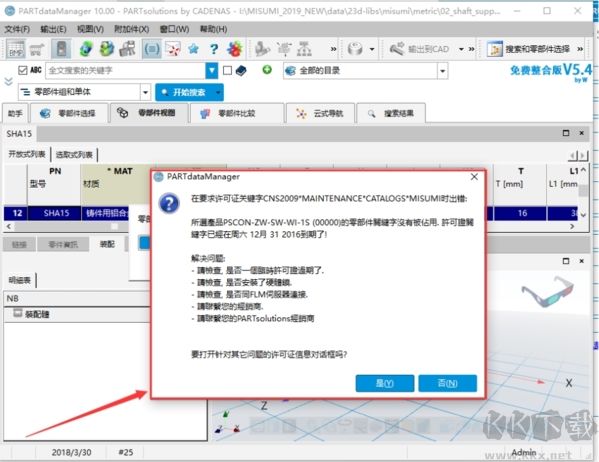Screen dimensions: 599x462
Task: Click the first green globe update icon
Action: pos(86,49)
